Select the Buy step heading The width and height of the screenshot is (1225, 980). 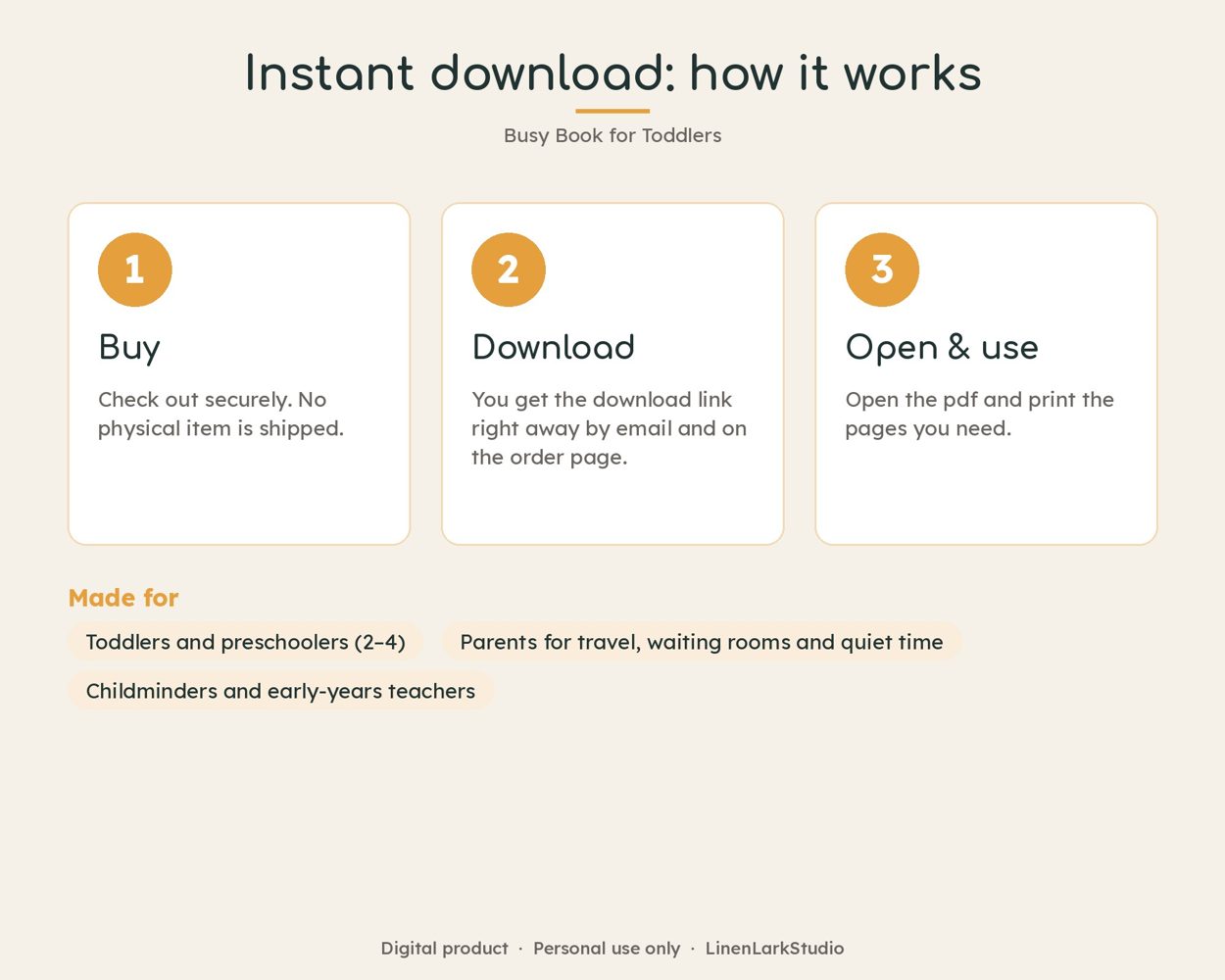[x=129, y=348]
